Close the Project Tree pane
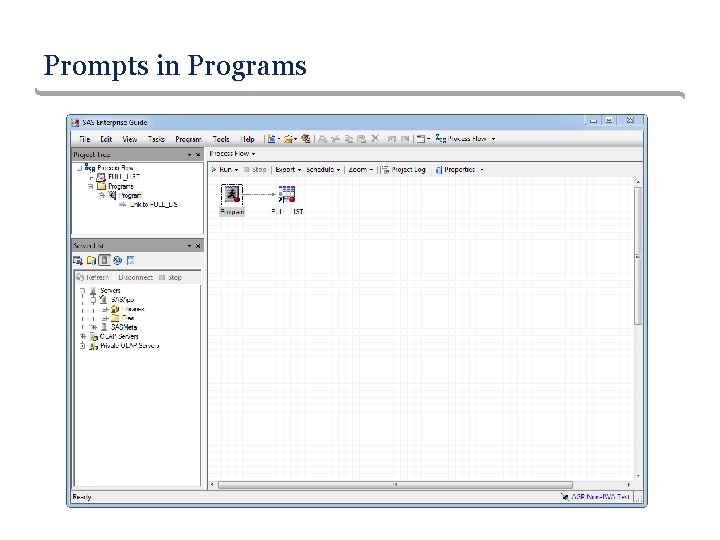This screenshot has width=720, height=540. 198,155
